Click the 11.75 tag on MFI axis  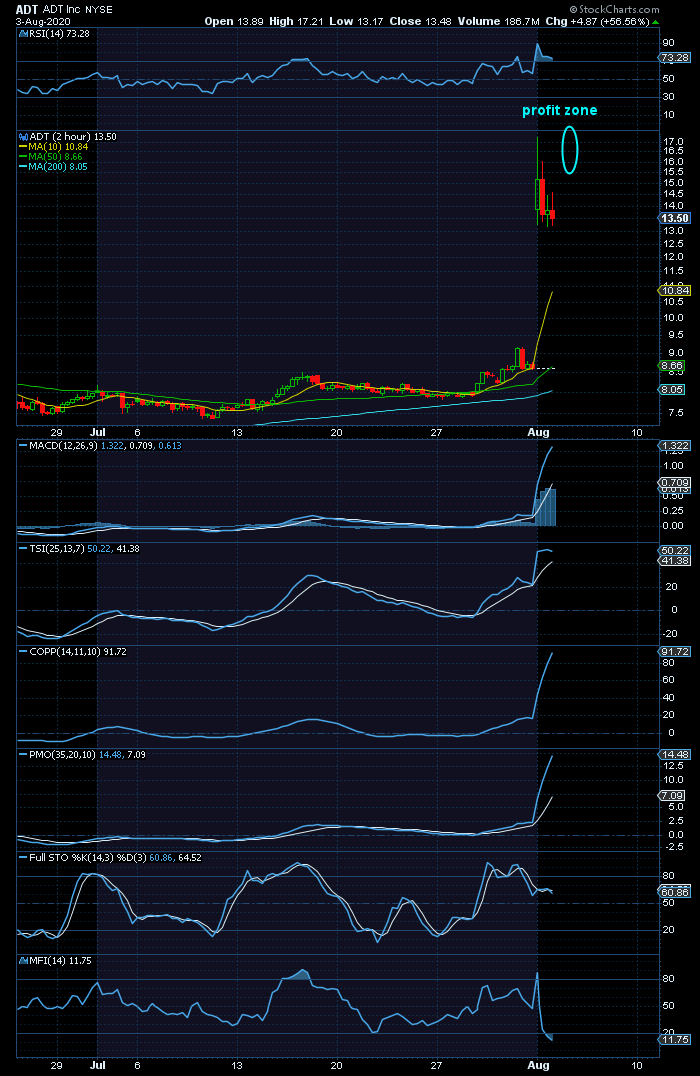coord(675,1040)
